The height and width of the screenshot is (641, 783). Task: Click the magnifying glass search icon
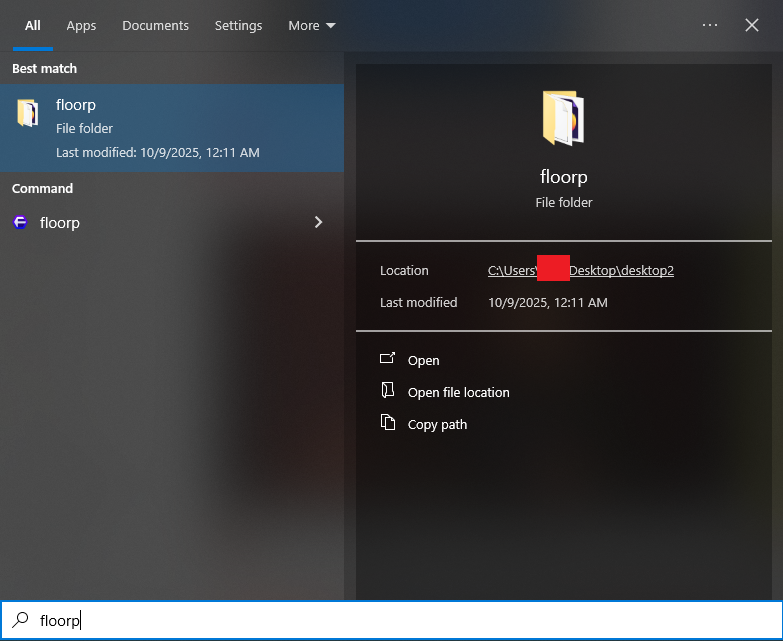click(x=20, y=620)
